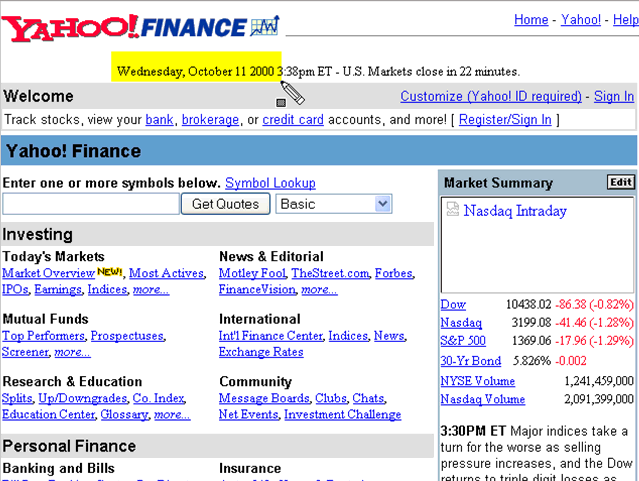The width and height of the screenshot is (639, 481).
Task: Open the Basic view dropdown
Action: pyautogui.click(x=334, y=204)
